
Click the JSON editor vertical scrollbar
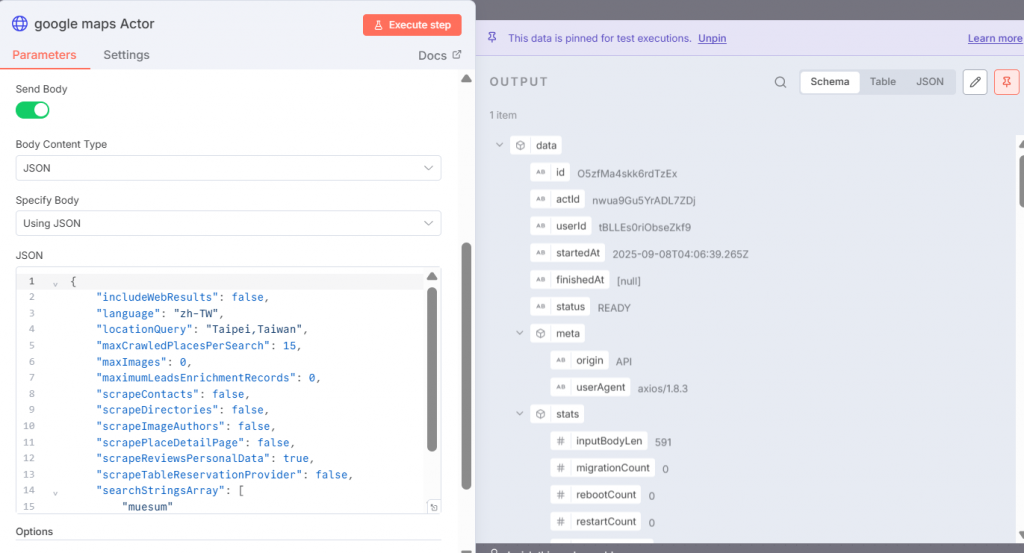coord(432,369)
